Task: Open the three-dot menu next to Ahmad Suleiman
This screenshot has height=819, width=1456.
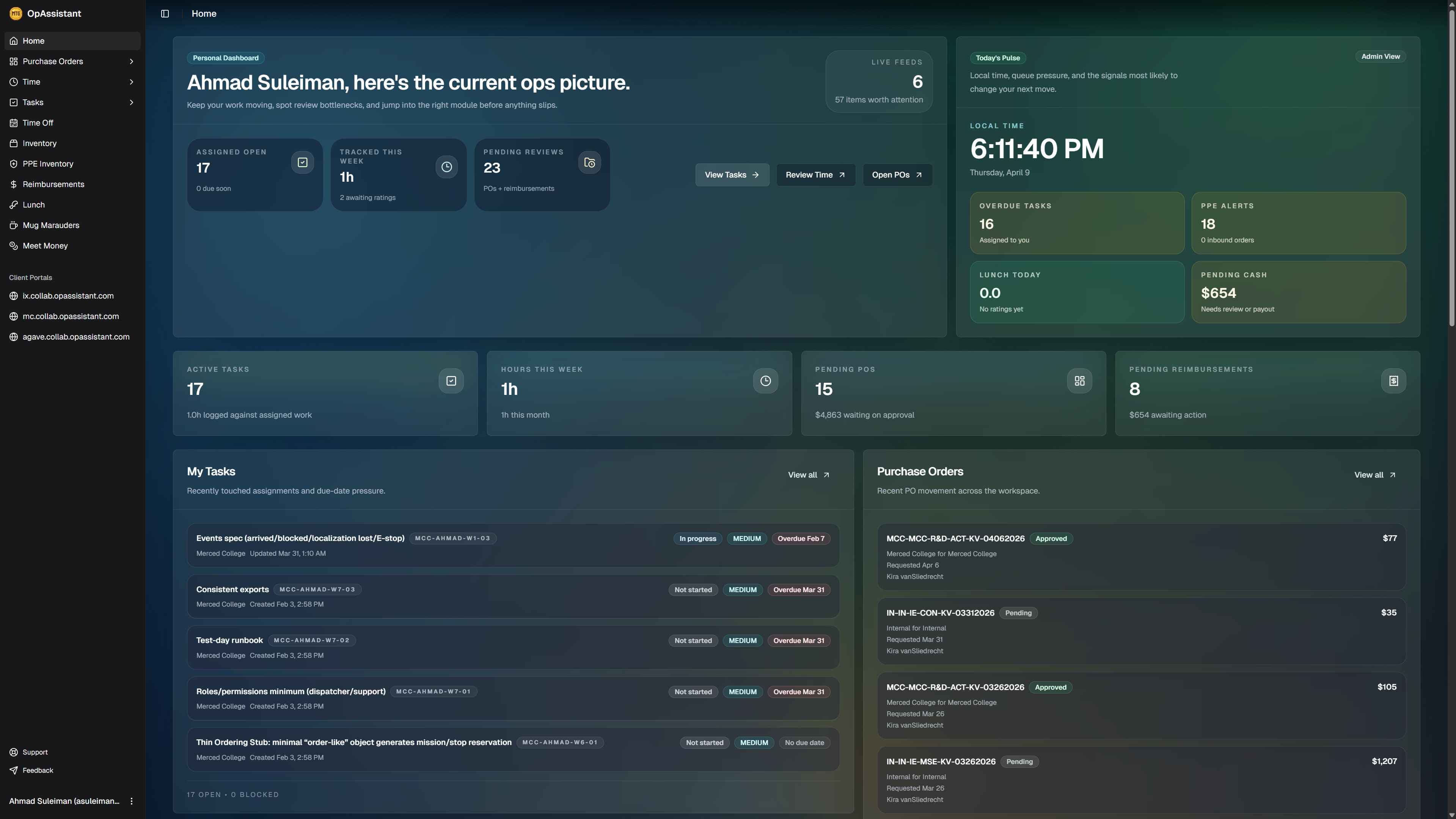Action: point(132,801)
